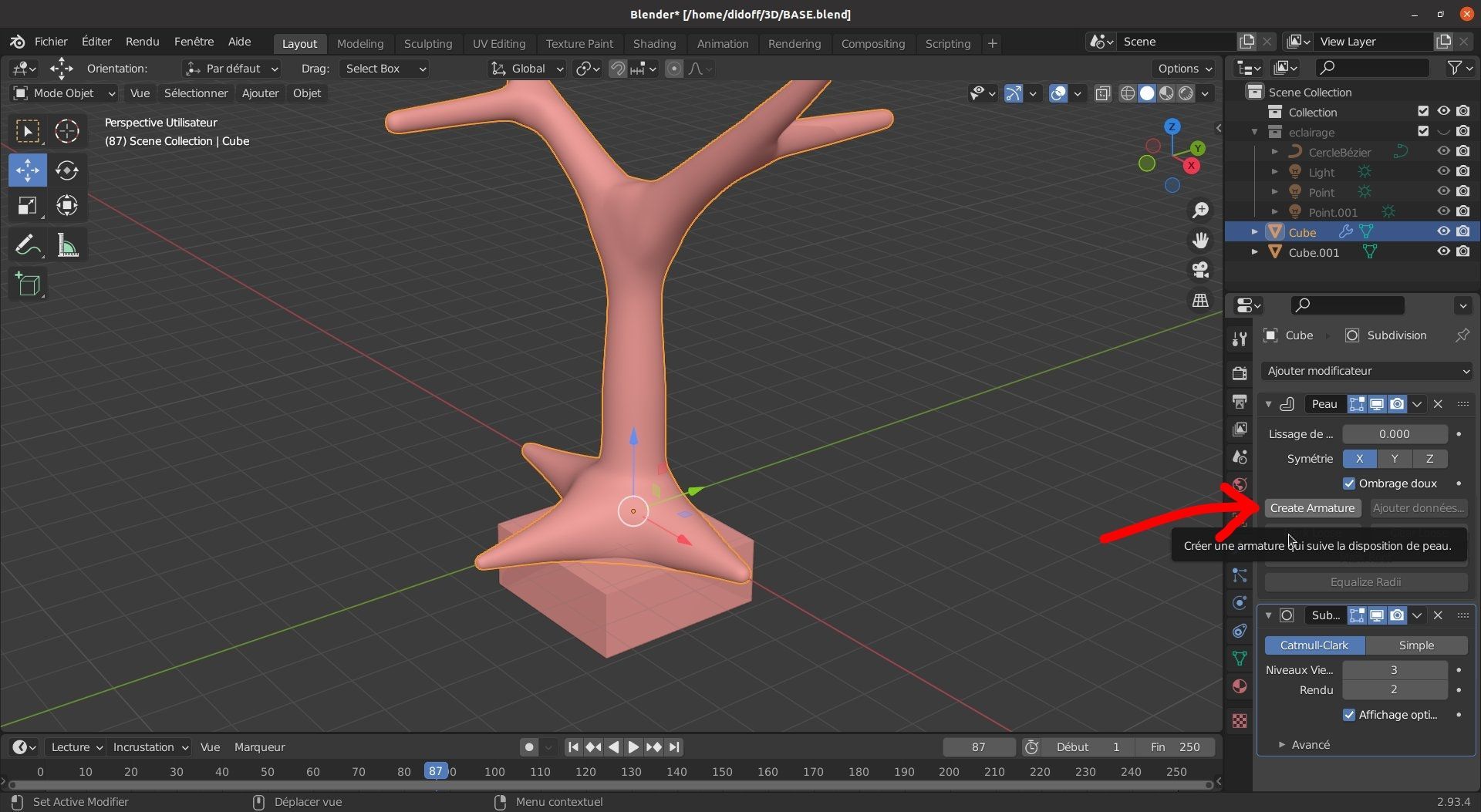The image size is (1481, 812).
Task: Select the Annotate pencil tool
Action: pyautogui.click(x=28, y=245)
